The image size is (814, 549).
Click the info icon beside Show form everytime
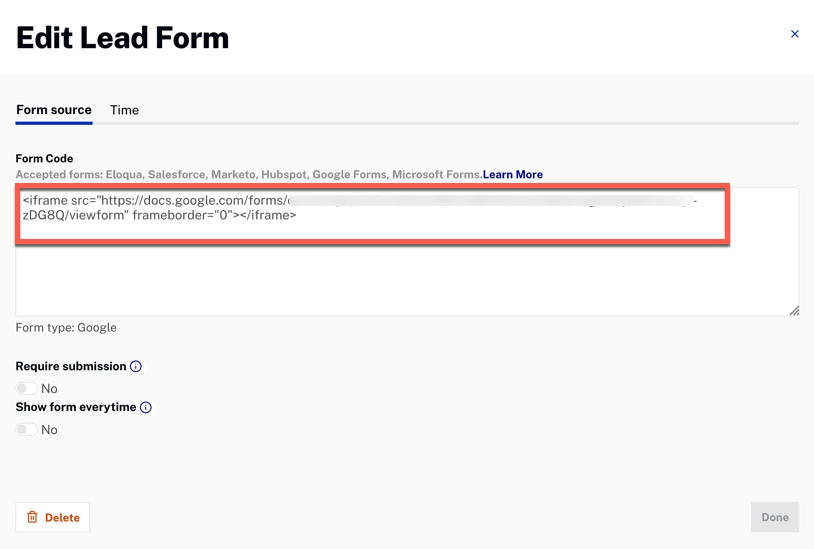[x=146, y=408]
